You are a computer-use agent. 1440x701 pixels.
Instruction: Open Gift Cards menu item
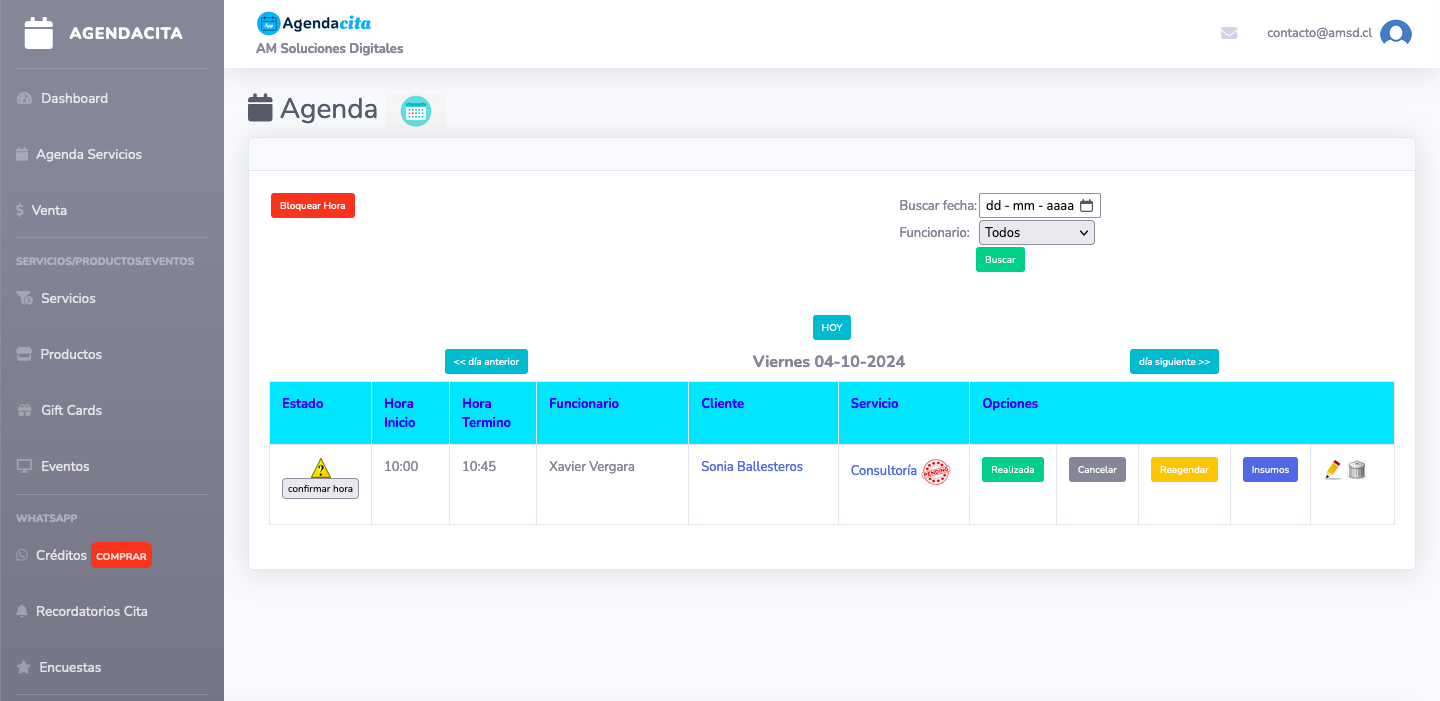point(71,410)
